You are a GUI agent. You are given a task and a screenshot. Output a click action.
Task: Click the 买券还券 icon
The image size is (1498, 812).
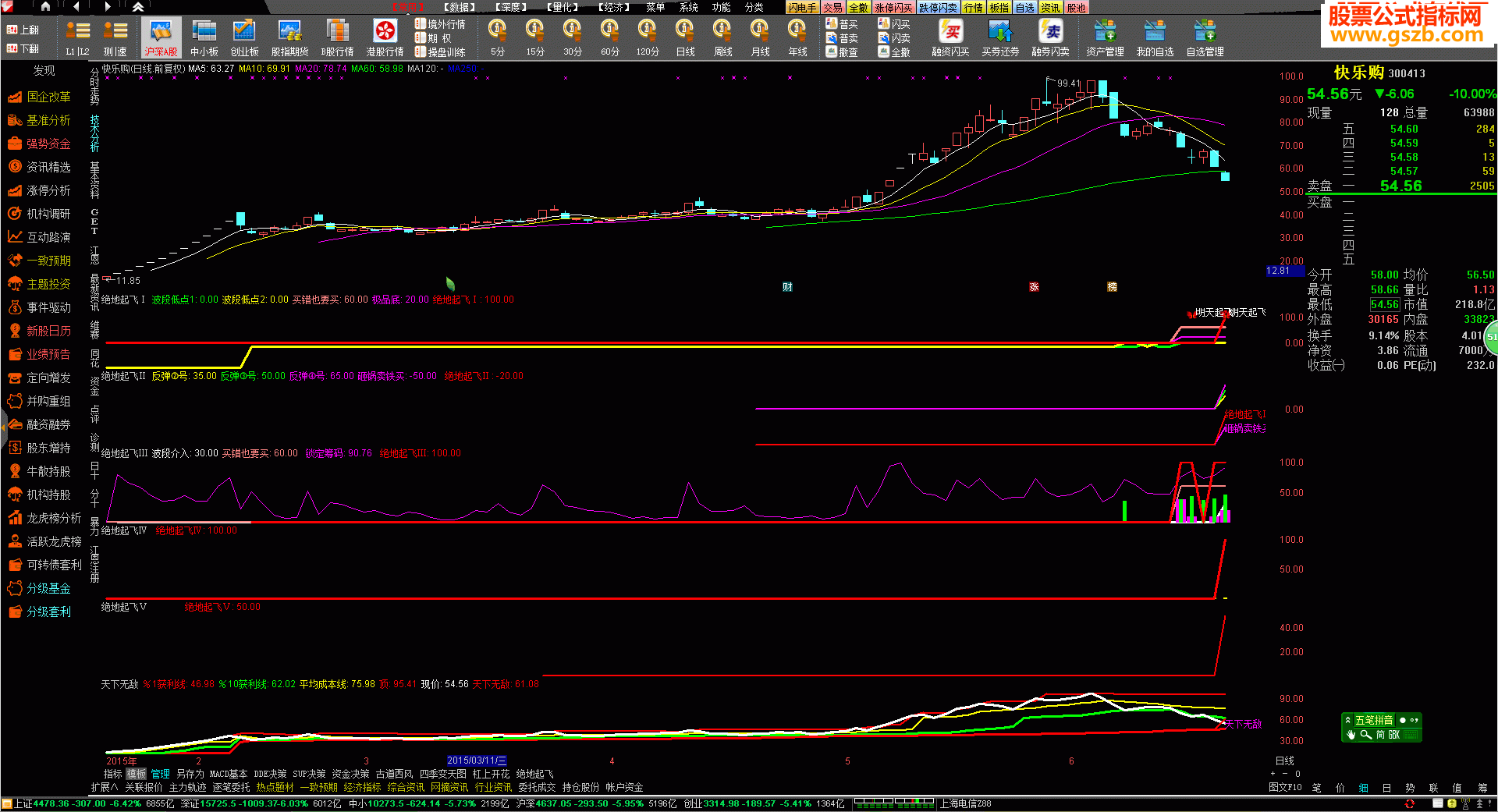coord(1000,38)
